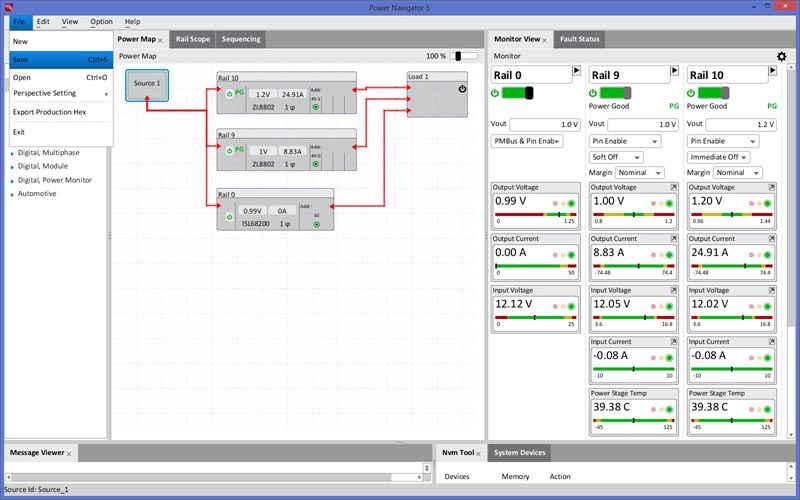Pop out Rail 9 Output Current widget
This screenshot has width=800, height=500.
click(x=674, y=239)
